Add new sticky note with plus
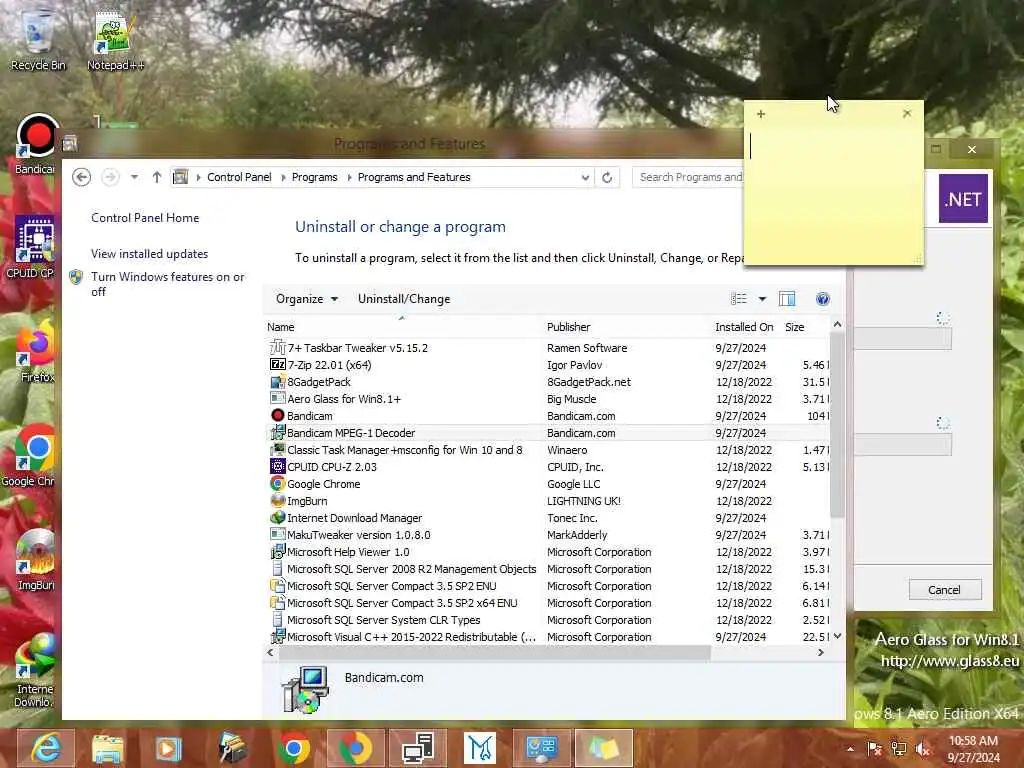The width and height of the screenshot is (1024, 768). pyautogui.click(x=761, y=114)
